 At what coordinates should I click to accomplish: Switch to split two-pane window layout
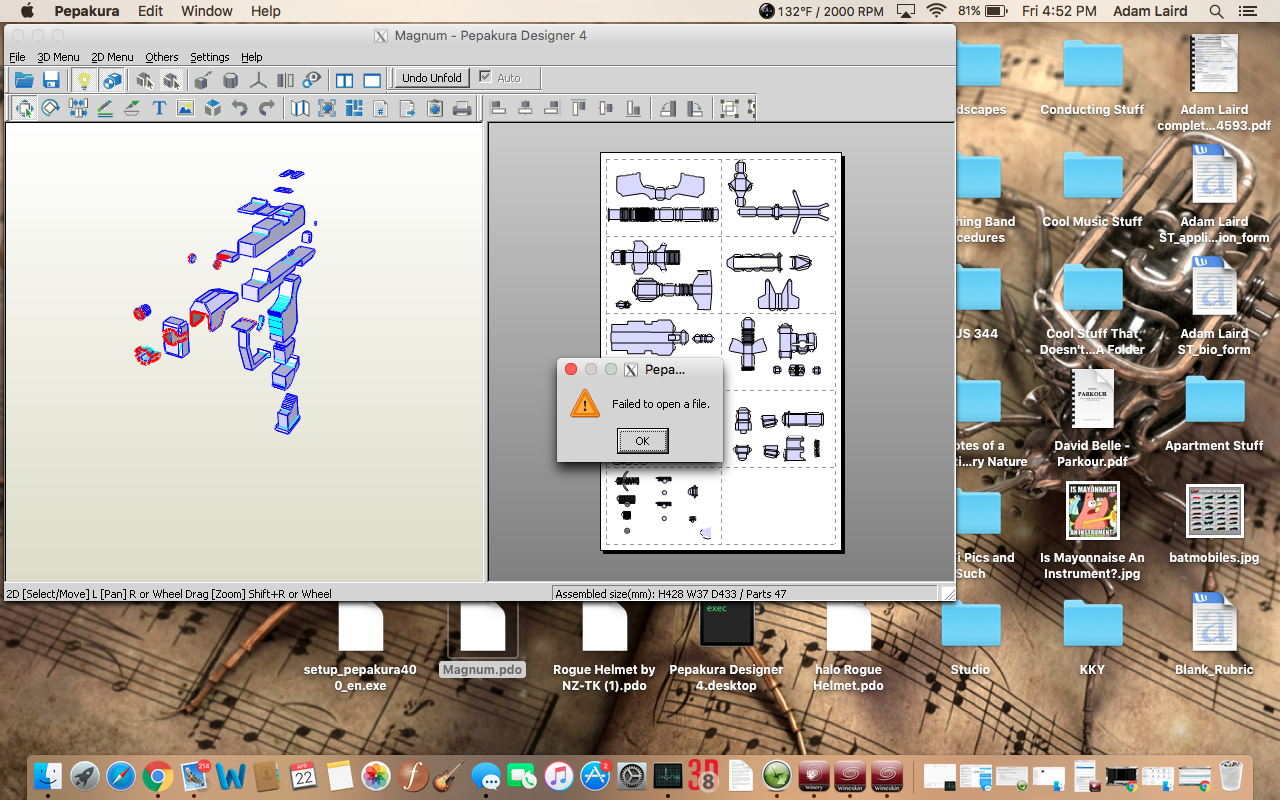coord(344,80)
